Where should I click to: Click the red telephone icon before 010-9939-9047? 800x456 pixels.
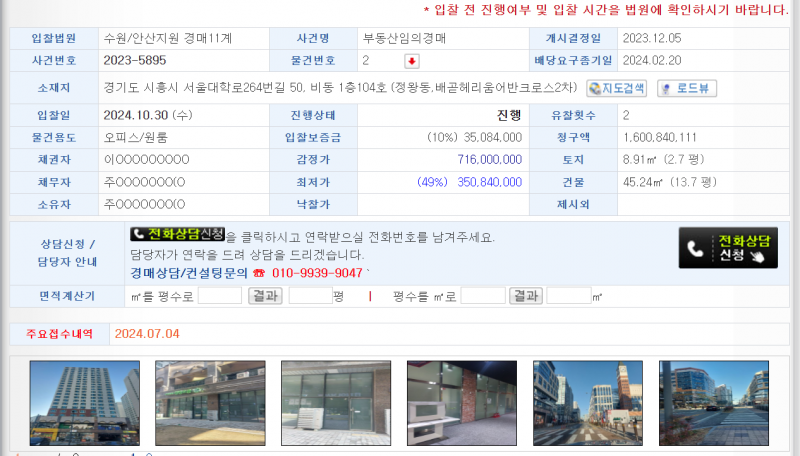coord(258,272)
